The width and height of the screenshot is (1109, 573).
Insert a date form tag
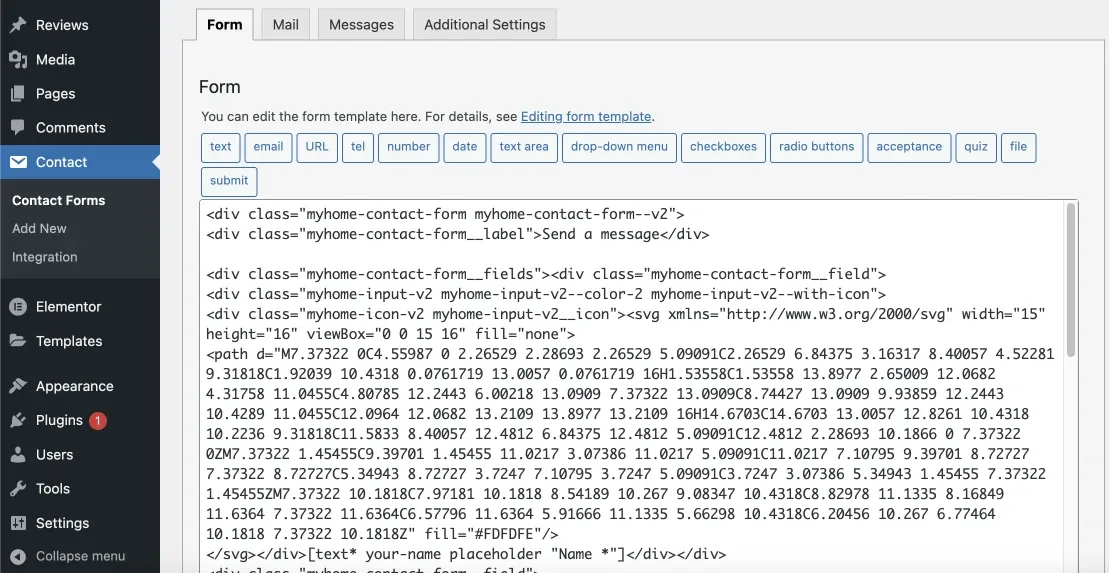(x=465, y=147)
